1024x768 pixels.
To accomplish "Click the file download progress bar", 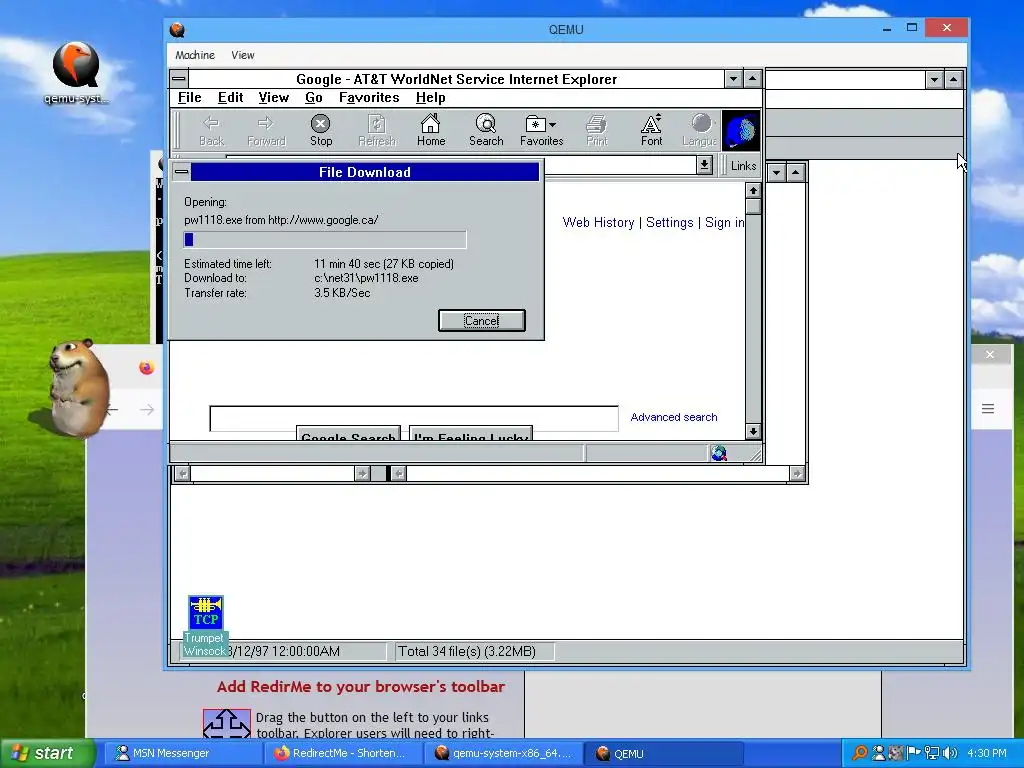I will coord(325,240).
